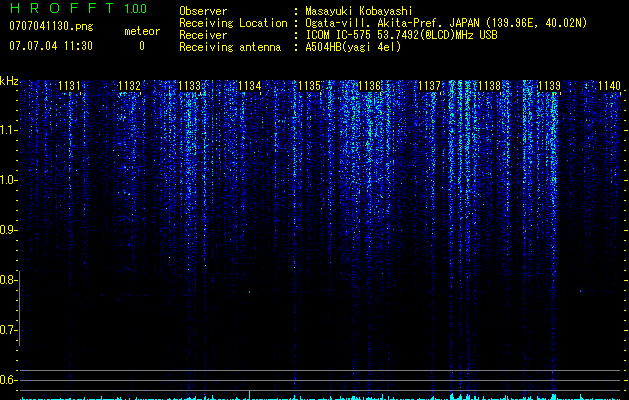Click the 1136 time marker
Viewport: 629px width, 400px height.
(x=369, y=86)
